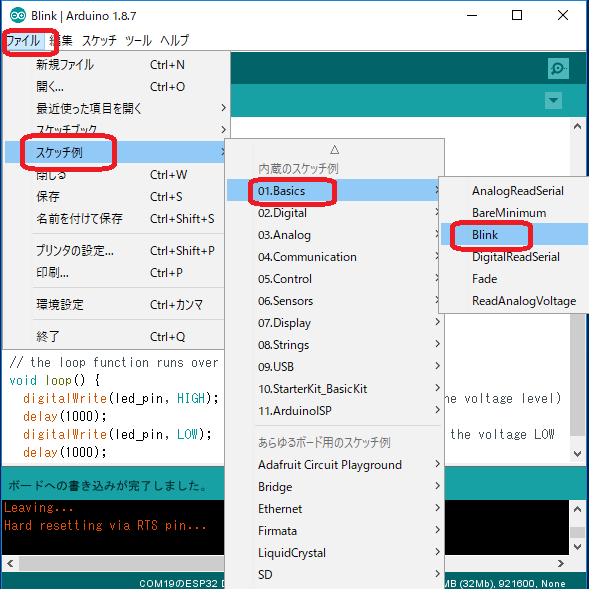The height and width of the screenshot is (589, 589).
Task: Open the Bridge examples entry
Action: pos(334,487)
